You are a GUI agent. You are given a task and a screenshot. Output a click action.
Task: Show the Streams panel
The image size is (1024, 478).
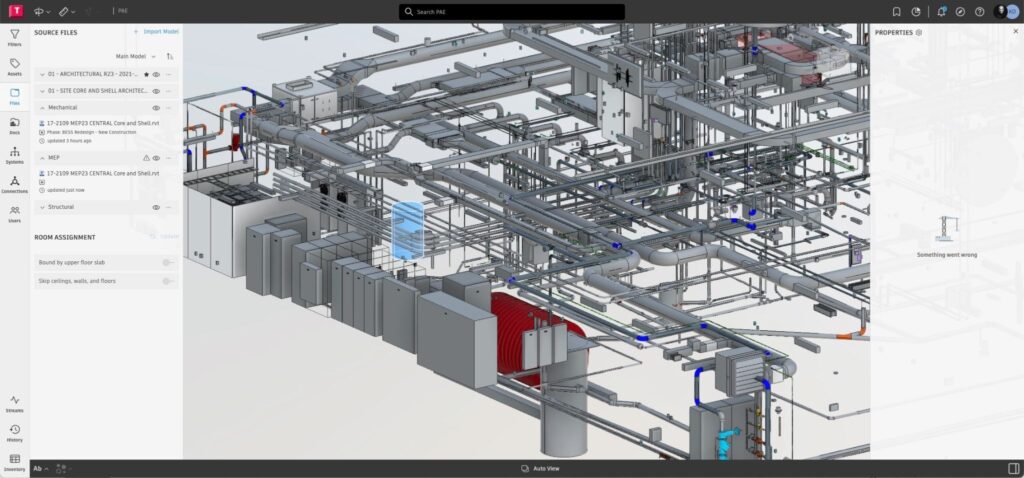pyautogui.click(x=14, y=402)
